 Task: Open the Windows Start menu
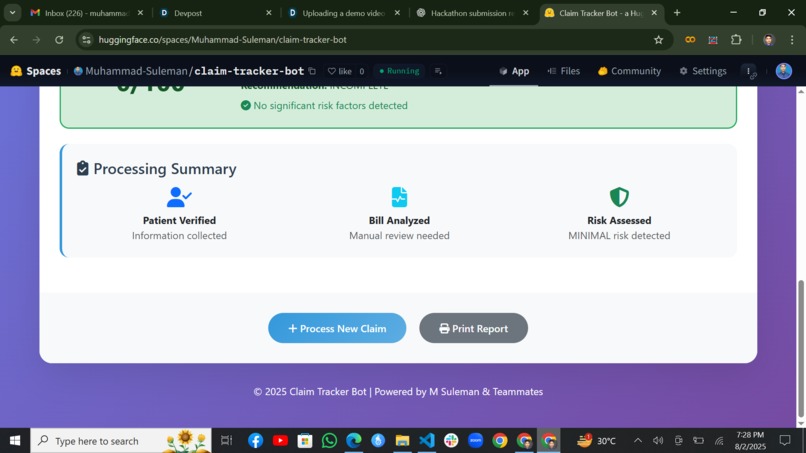coord(15,441)
